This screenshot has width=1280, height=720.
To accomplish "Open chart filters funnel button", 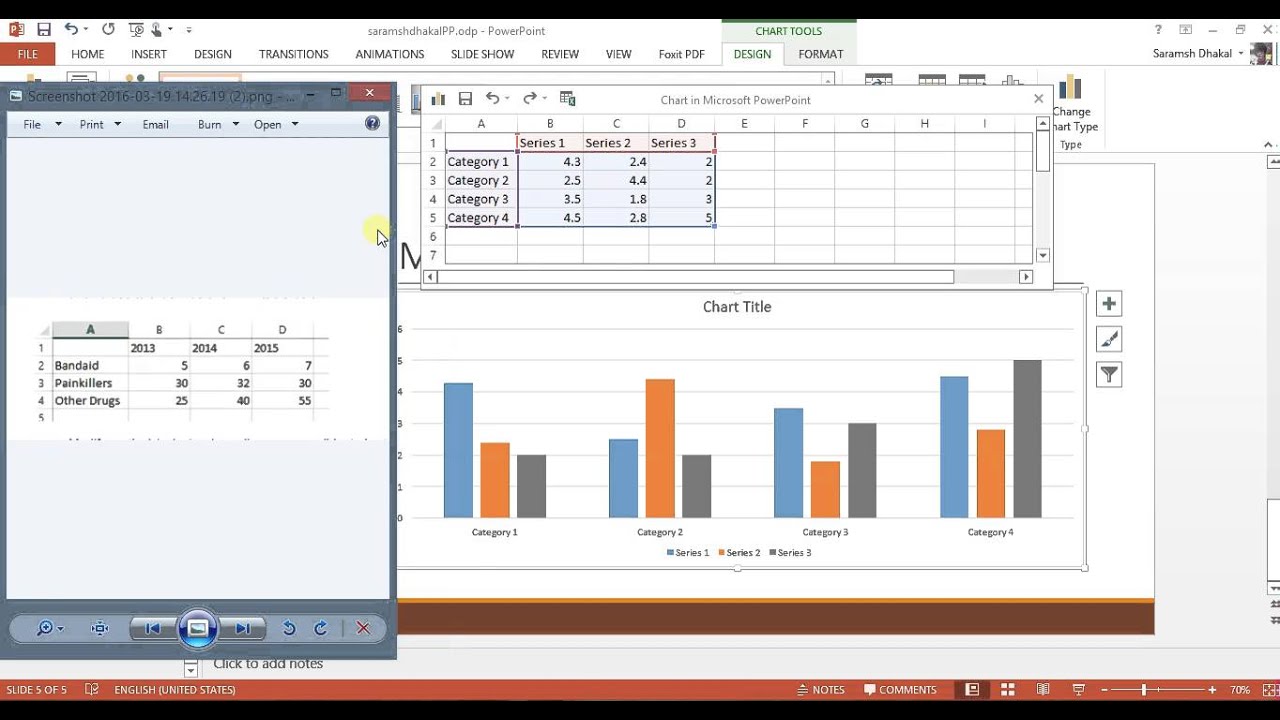I will (x=1109, y=375).
